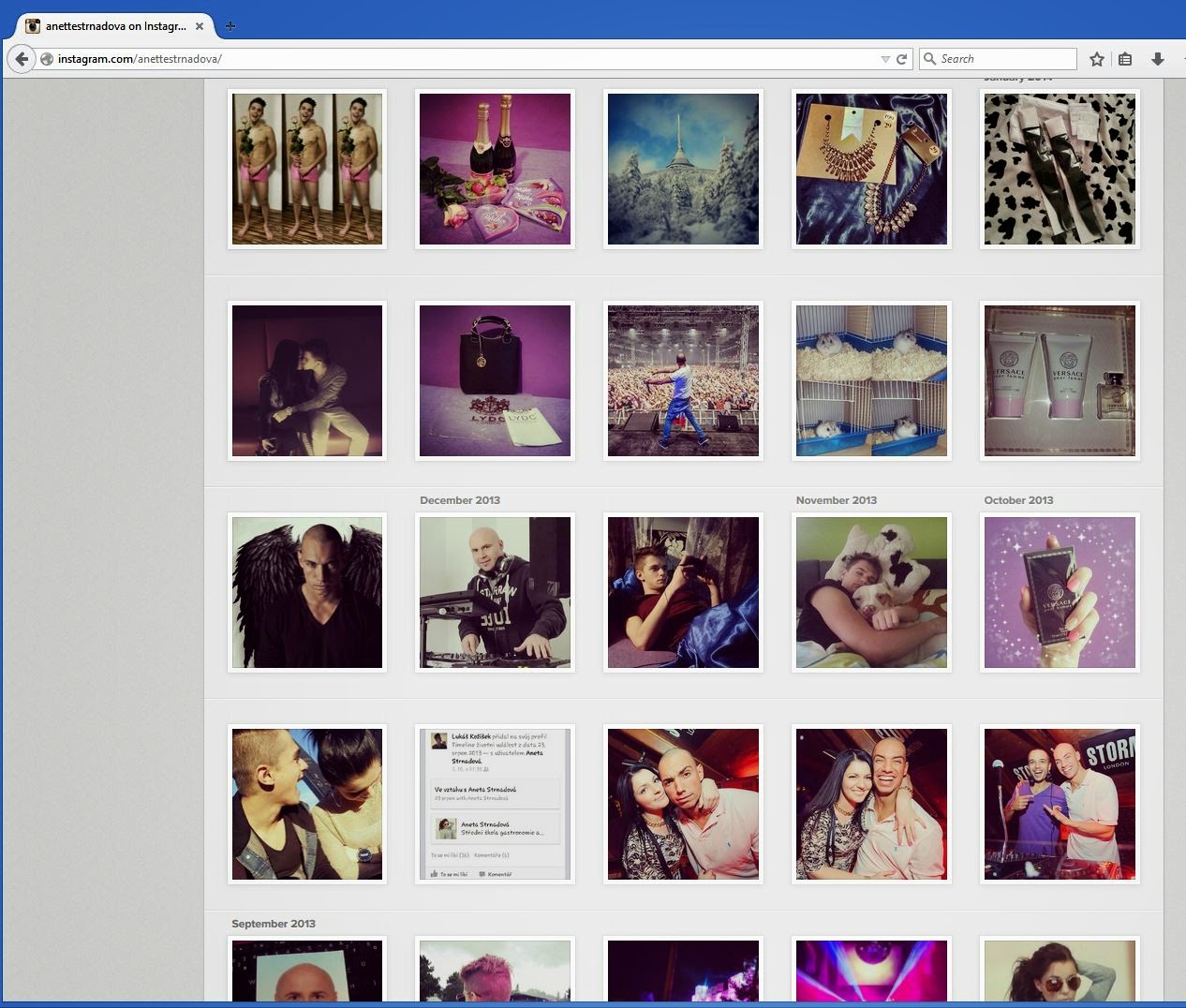1186x1008 pixels.
Task: Open the black LYDC handbag photo
Action: 496,380
